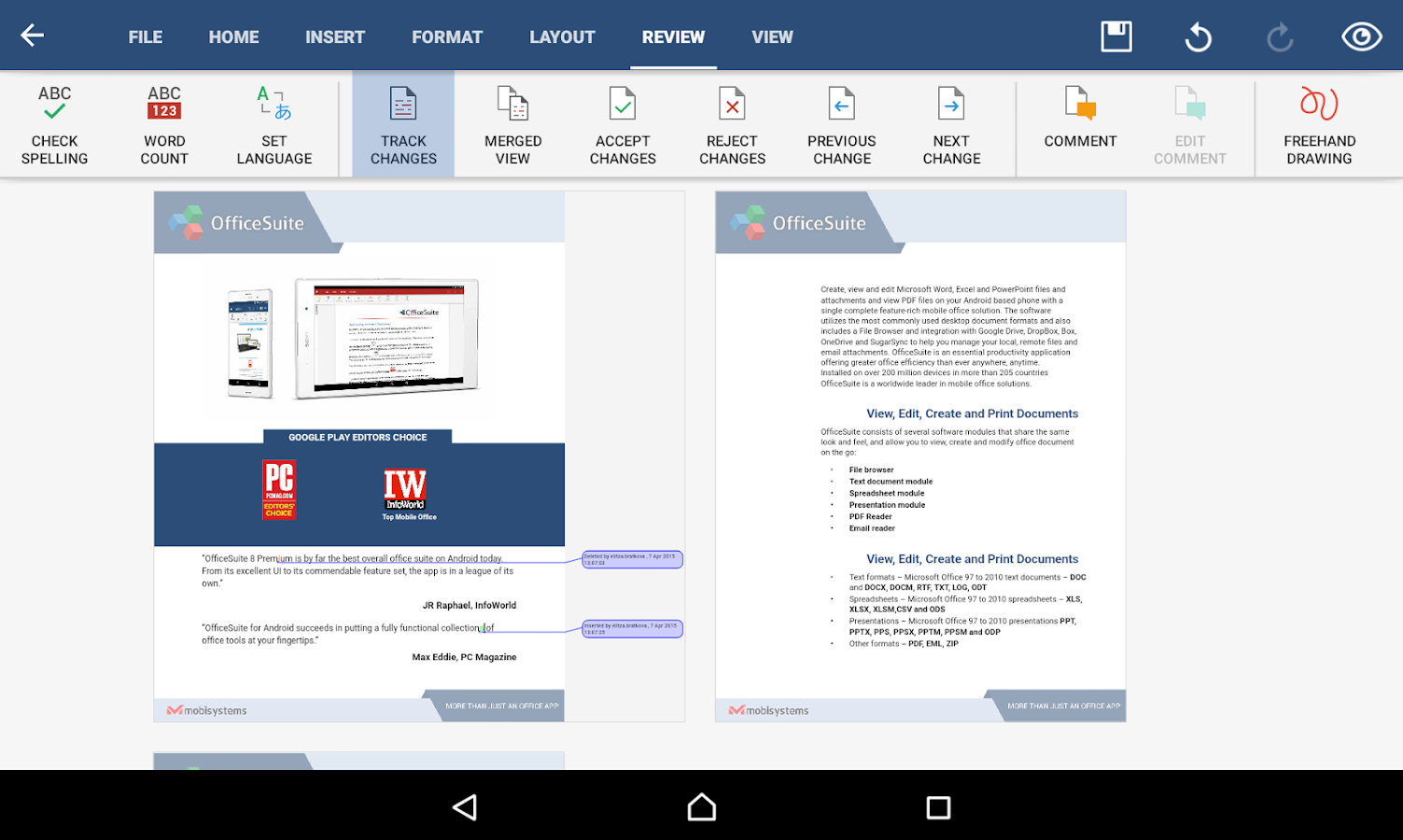Screen dimensions: 1403x840
Task: Tap the Android home button
Action: pos(702,807)
